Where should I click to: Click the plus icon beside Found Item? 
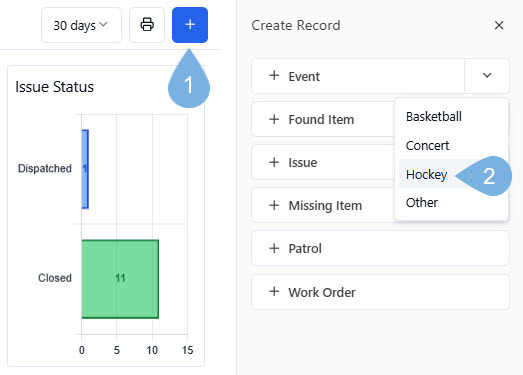pyautogui.click(x=274, y=119)
